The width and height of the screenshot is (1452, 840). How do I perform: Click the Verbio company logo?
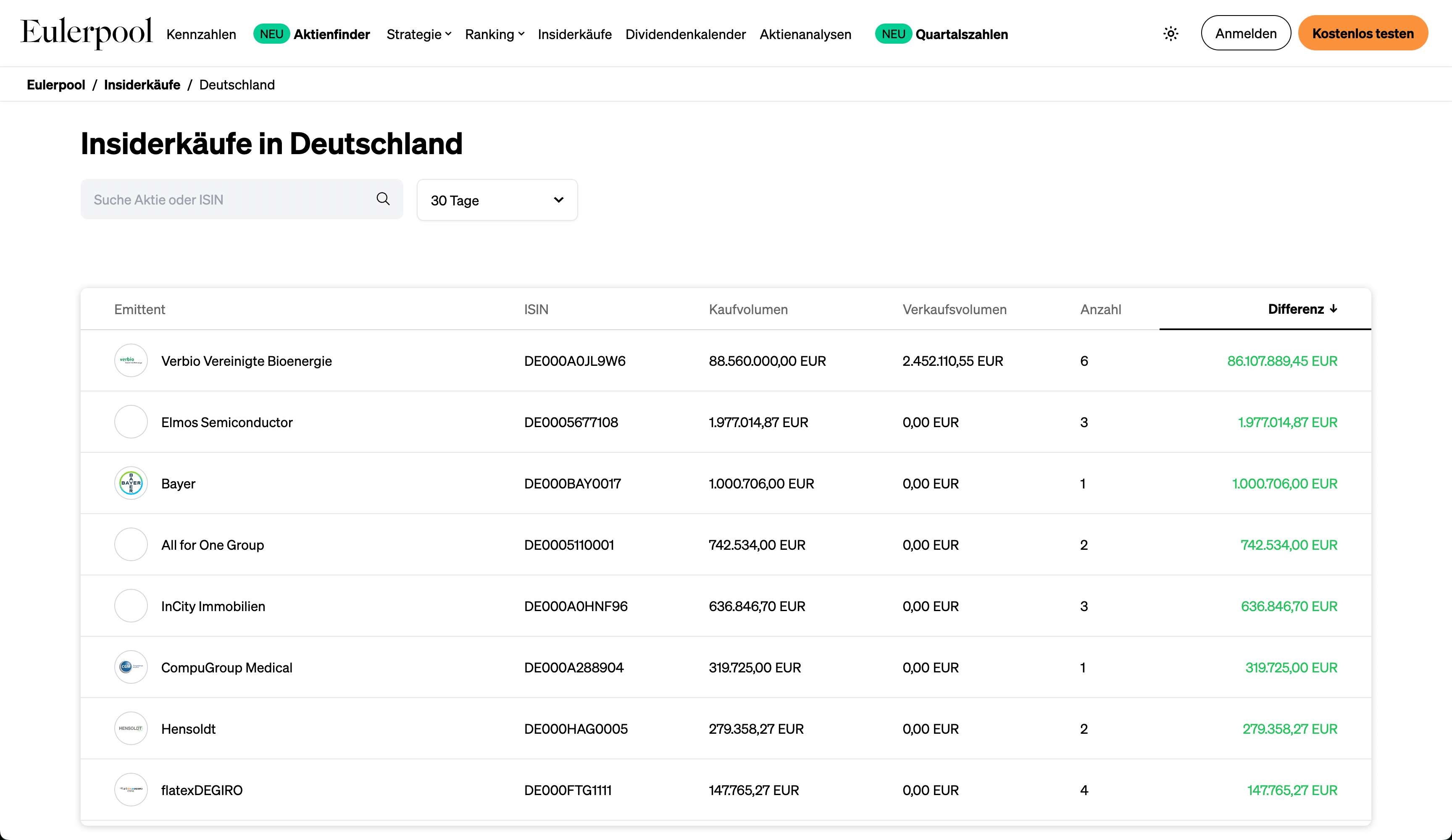coord(131,361)
